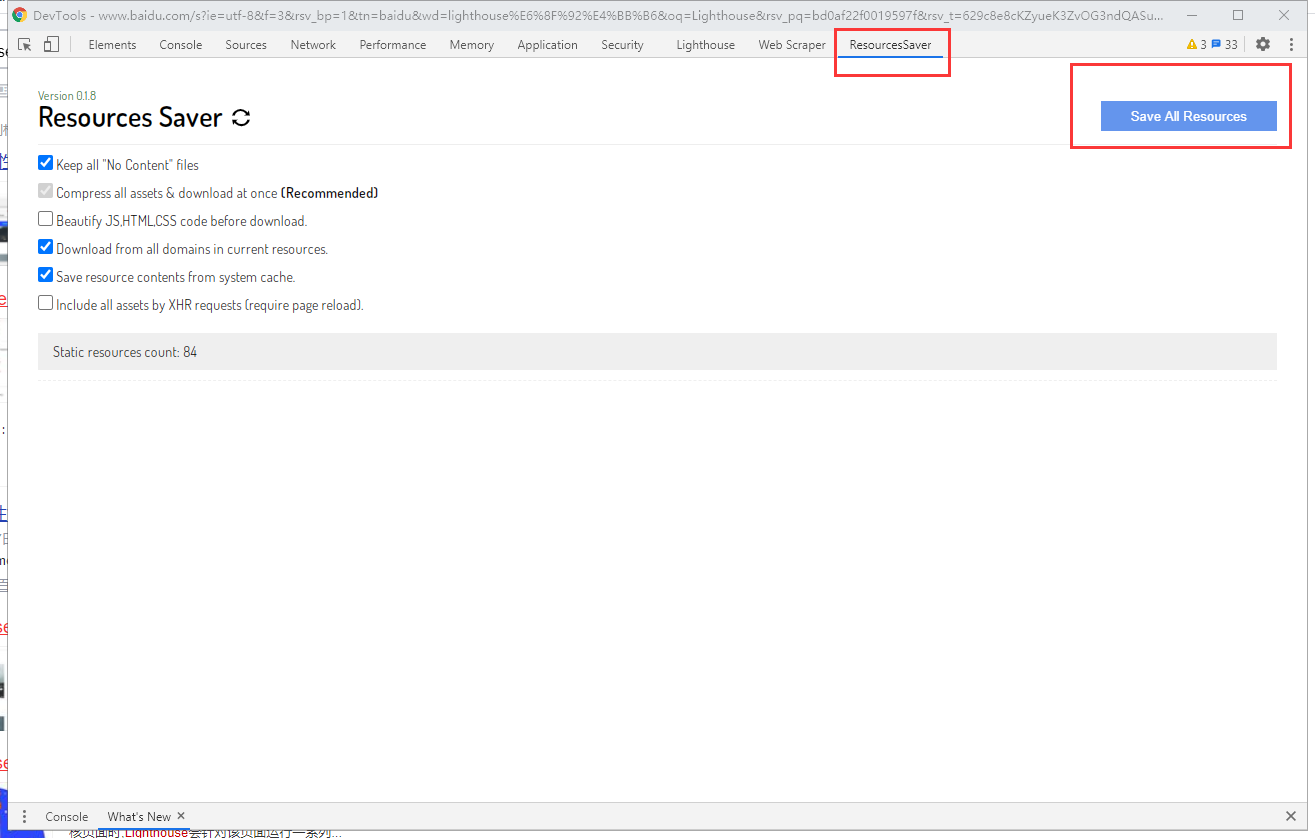The height and width of the screenshot is (838, 1315).
Task: Toggle the device toolbar icon
Action: (x=52, y=45)
